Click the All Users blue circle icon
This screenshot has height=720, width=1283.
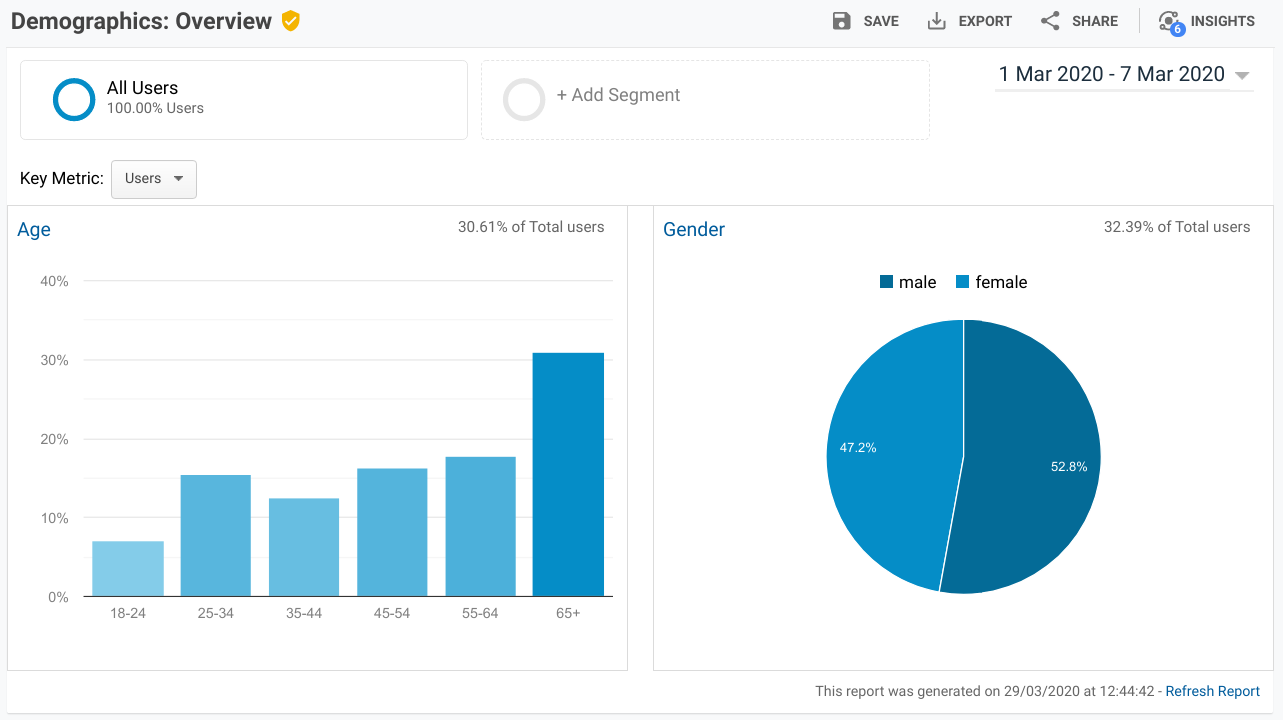pos(74,100)
